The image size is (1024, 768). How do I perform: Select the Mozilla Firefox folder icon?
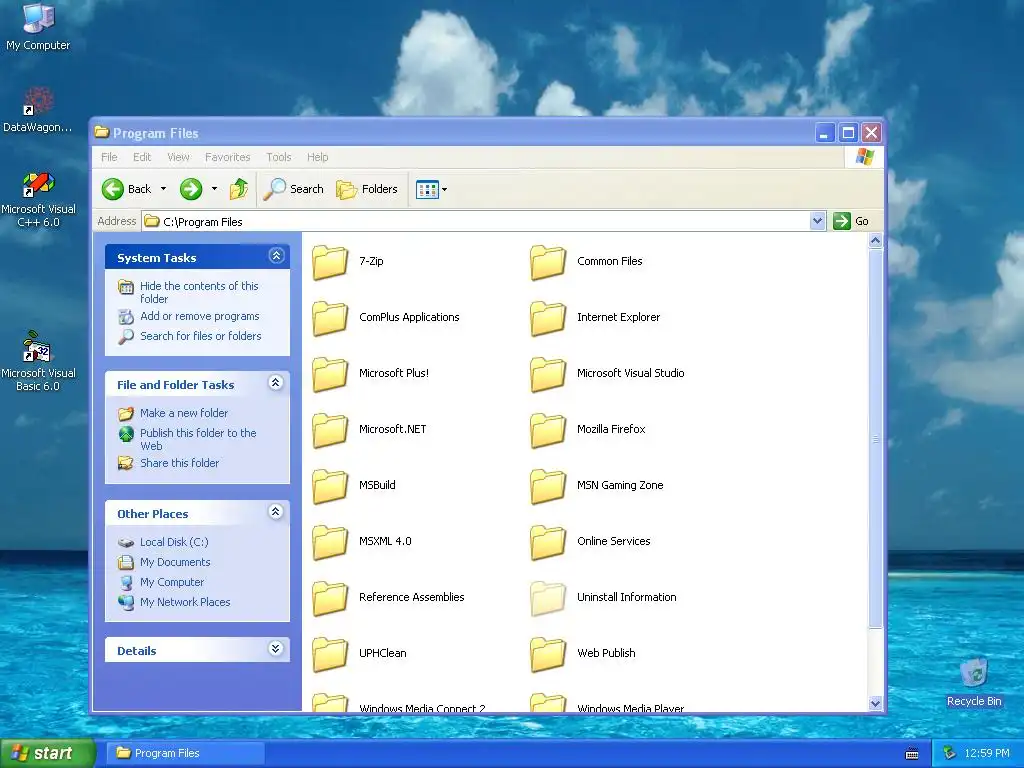[x=548, y=431]
